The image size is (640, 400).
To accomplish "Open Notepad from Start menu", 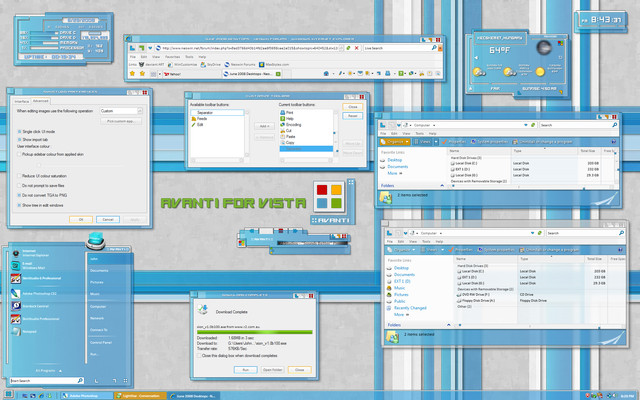I will [24, 331].
